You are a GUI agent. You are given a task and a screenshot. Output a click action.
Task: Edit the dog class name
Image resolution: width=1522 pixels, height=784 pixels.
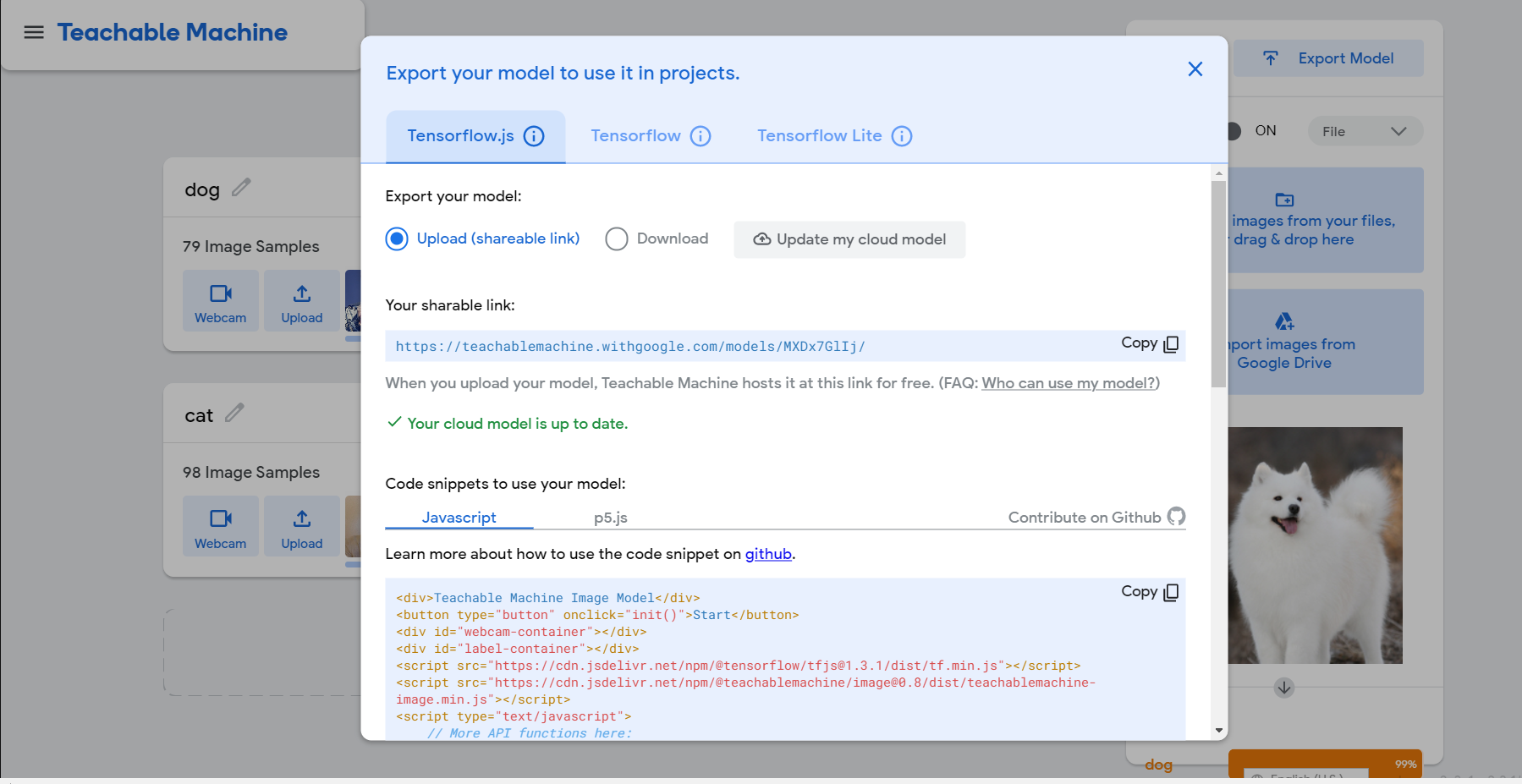[241, 188]
